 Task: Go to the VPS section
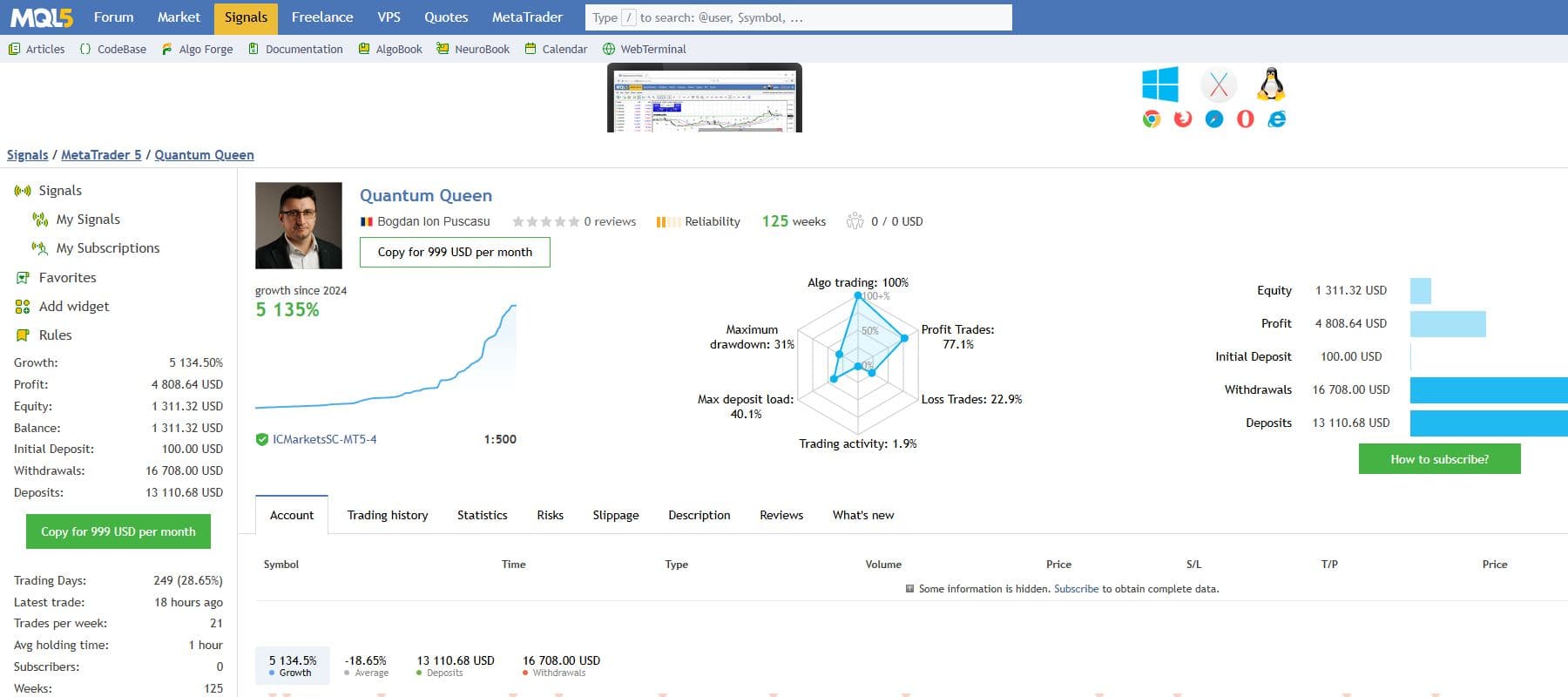tap(389, 17)
